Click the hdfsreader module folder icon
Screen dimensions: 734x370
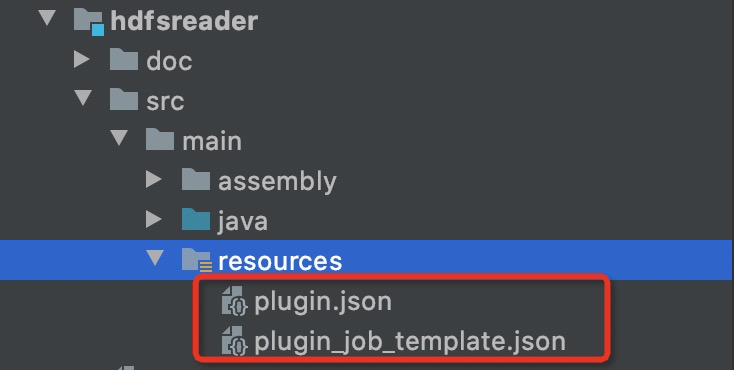[x=89, y=22]
